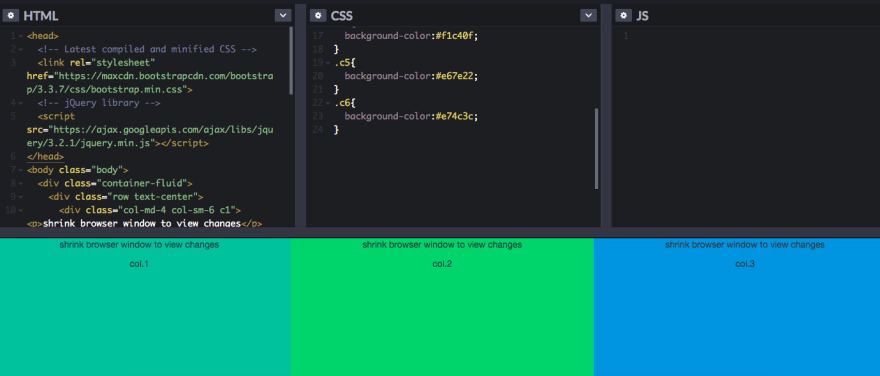Fold the .c5 rule on line 19
Viewport: 880px width, 376px height.
point(328,63)
